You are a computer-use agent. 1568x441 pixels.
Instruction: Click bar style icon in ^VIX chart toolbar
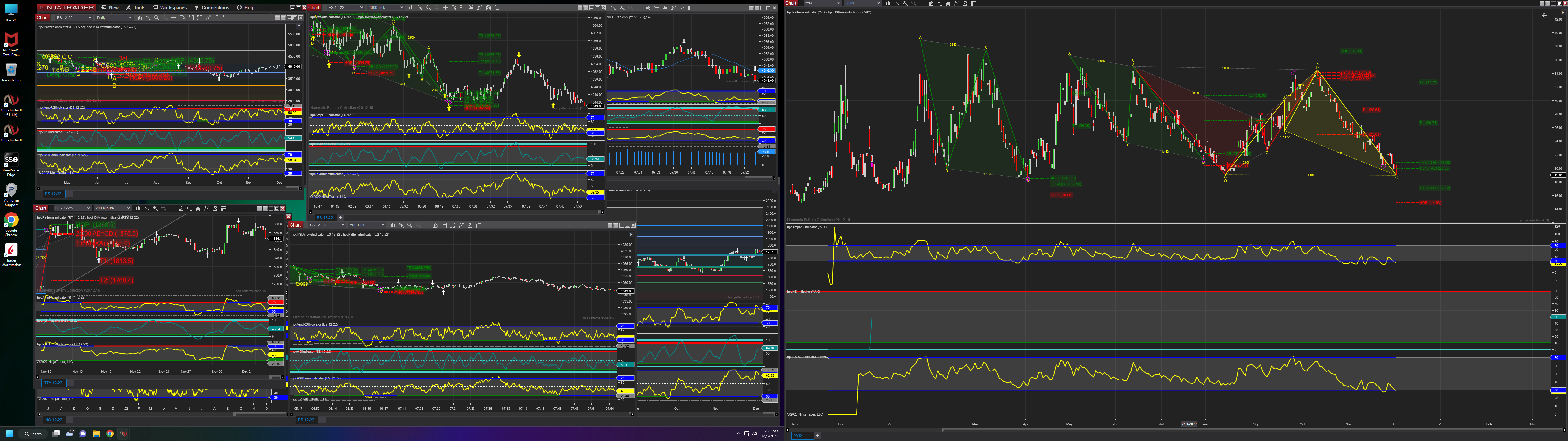(x=889, y=3)
